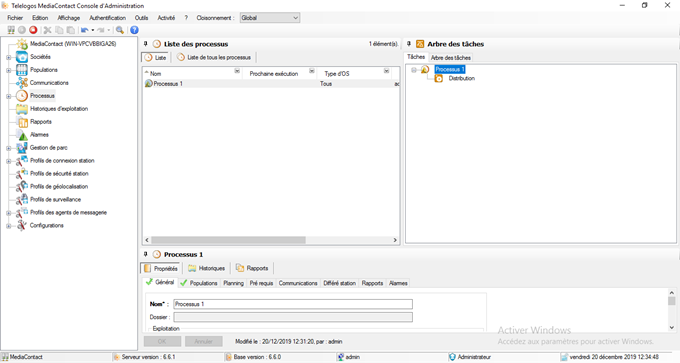Viewport: 680px width, 363px height.
Task: Open the Authentification menu
Action: pos(108,18)
